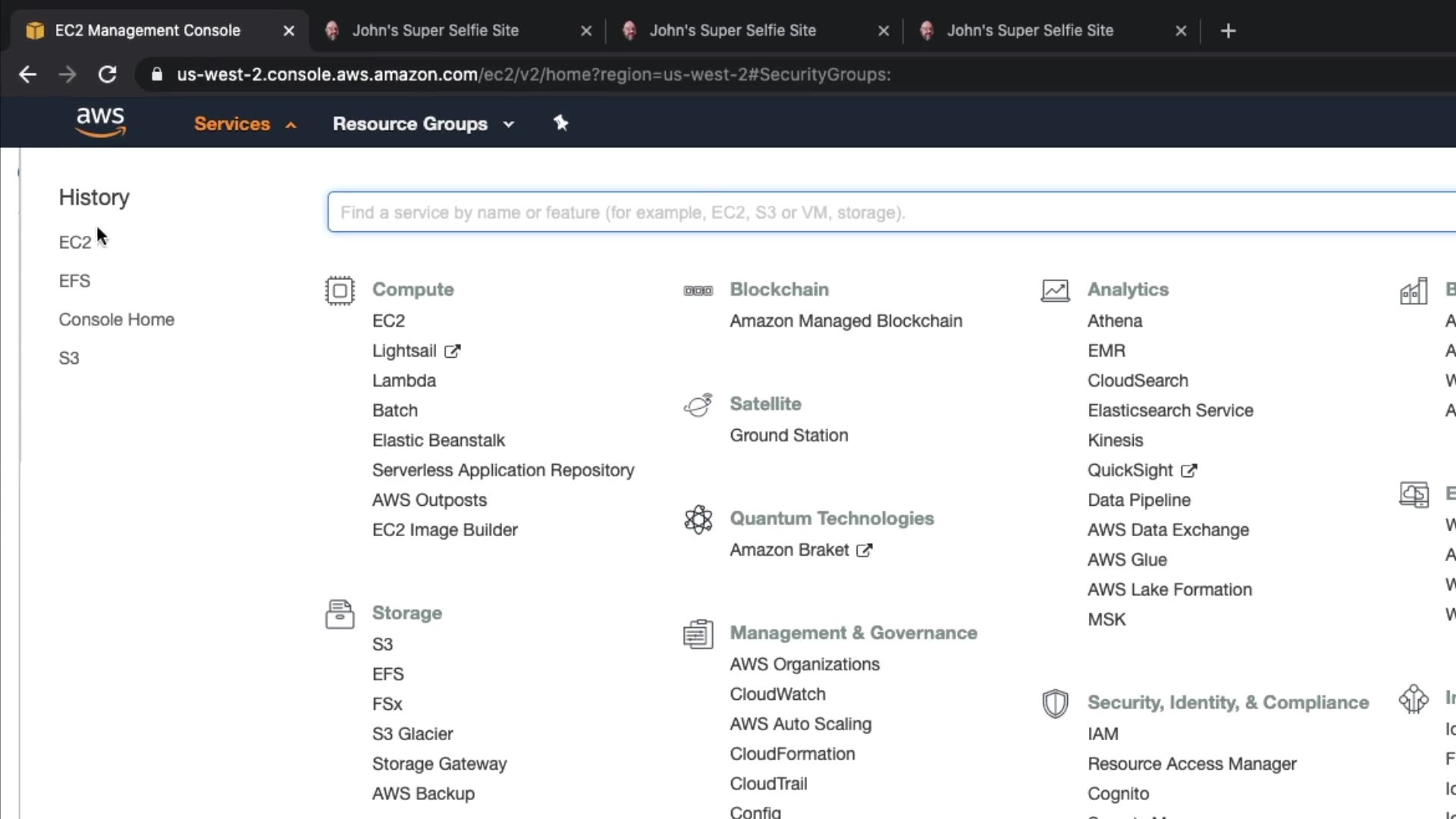Viewport: 1456px width, 819px height.
Task: Click the Storage category icon
Action: tap(340, 614)
